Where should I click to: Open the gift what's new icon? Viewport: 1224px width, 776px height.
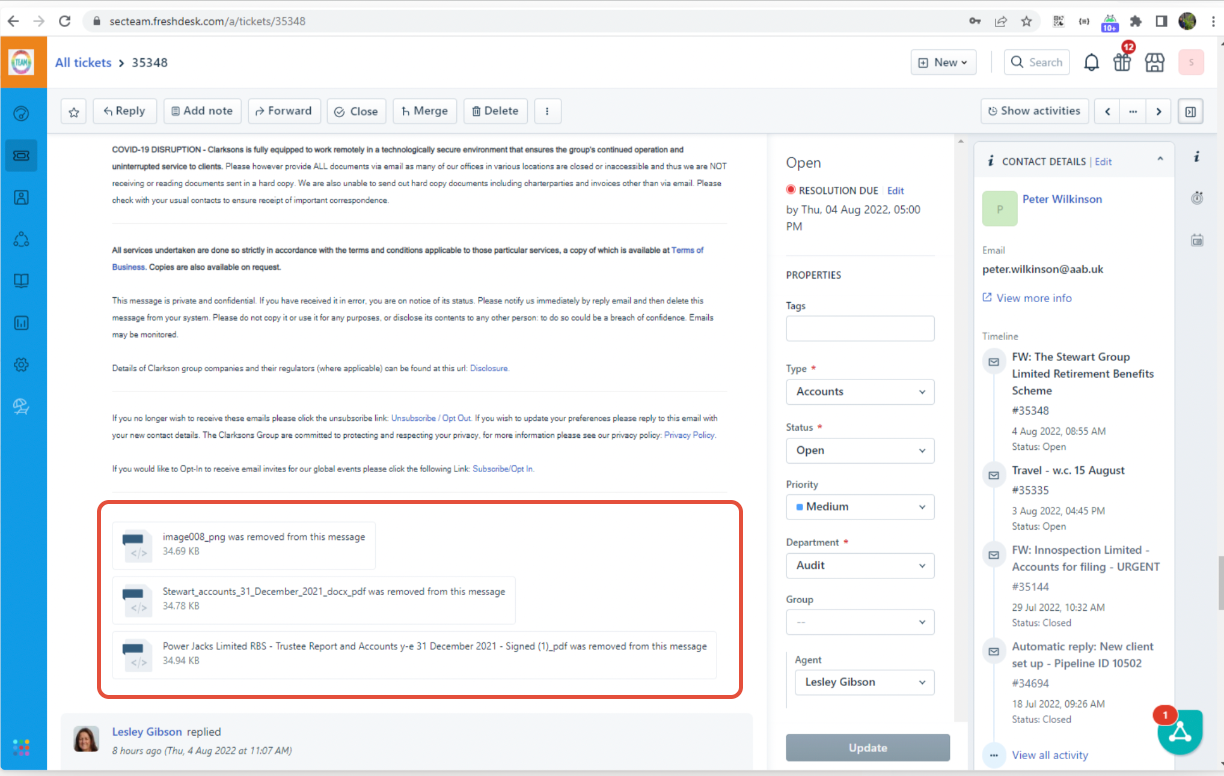coord(1122,62)
